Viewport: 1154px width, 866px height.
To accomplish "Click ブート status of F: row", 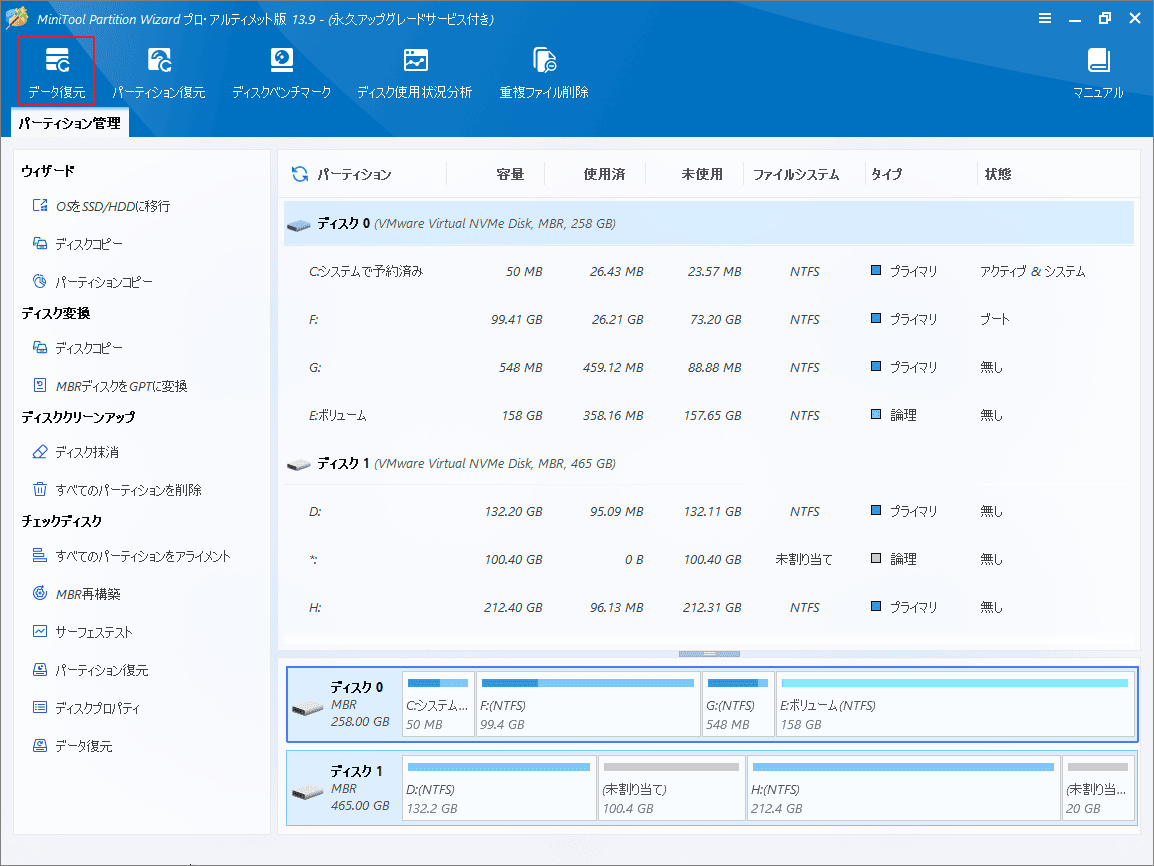I will coord(994,319).
